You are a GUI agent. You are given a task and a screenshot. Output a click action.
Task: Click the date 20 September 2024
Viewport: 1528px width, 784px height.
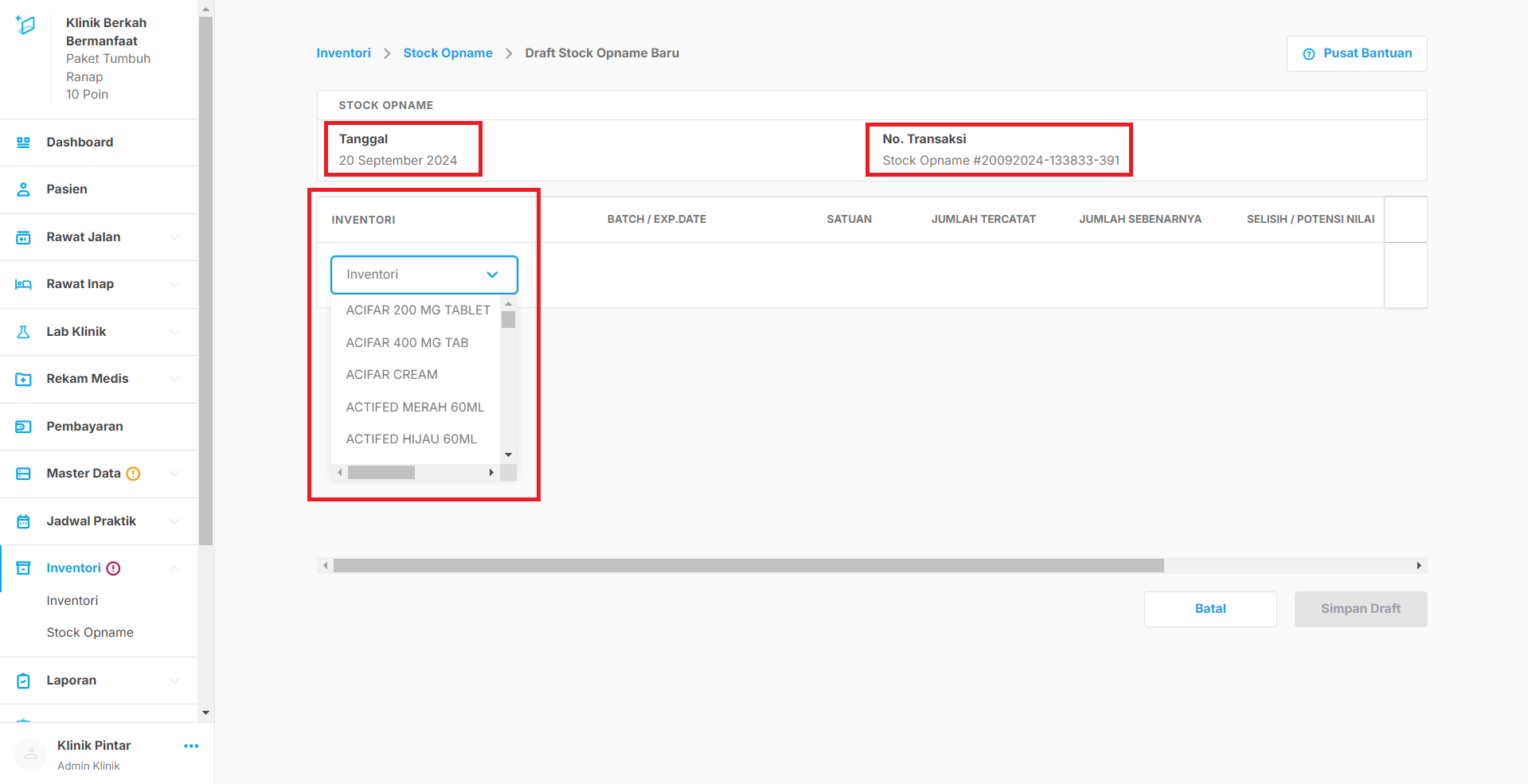click(x=398, y=161)
